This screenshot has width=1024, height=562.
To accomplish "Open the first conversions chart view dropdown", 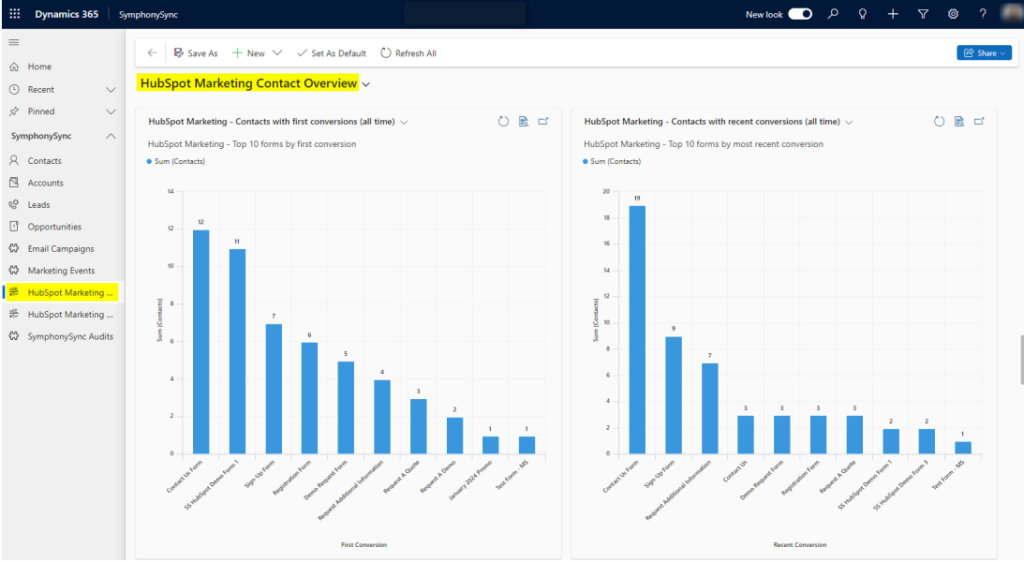I will 404,122.
